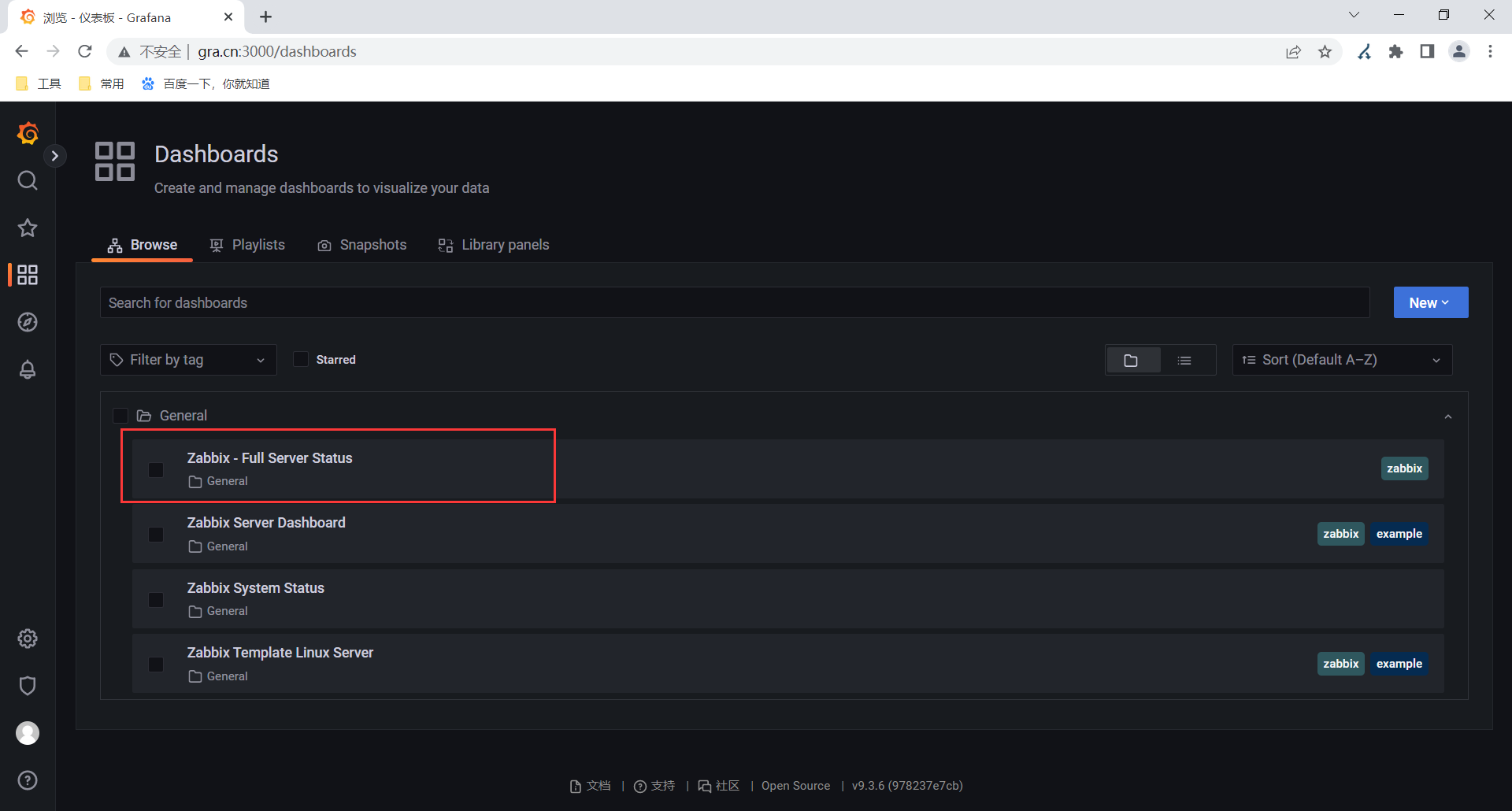Open the 百度一下，你就知道 bookmark
This screenshot has width=1512, height=811.
point(206,83)
